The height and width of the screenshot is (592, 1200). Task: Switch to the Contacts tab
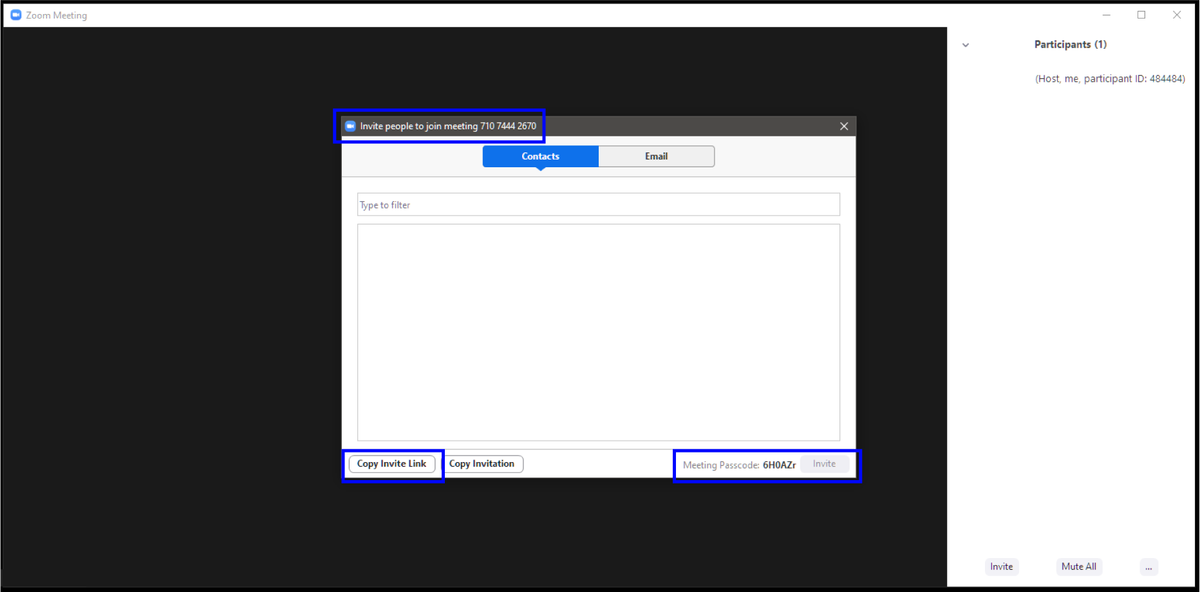tap(540, 156)
